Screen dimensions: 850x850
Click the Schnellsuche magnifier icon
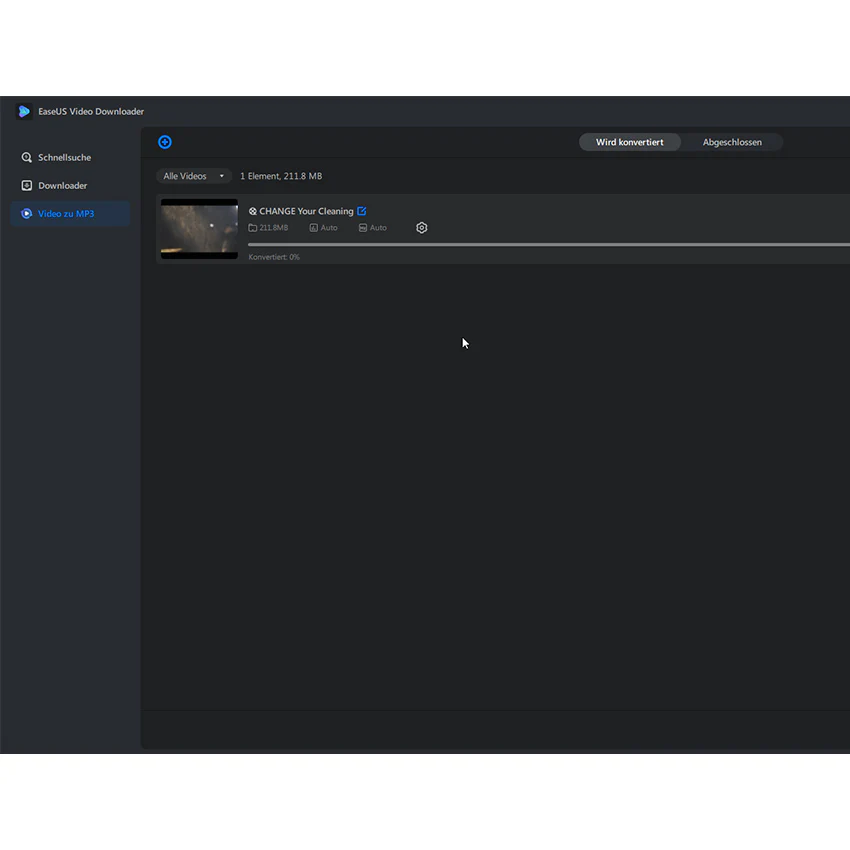pyautogui.click(x=27, y=157)
